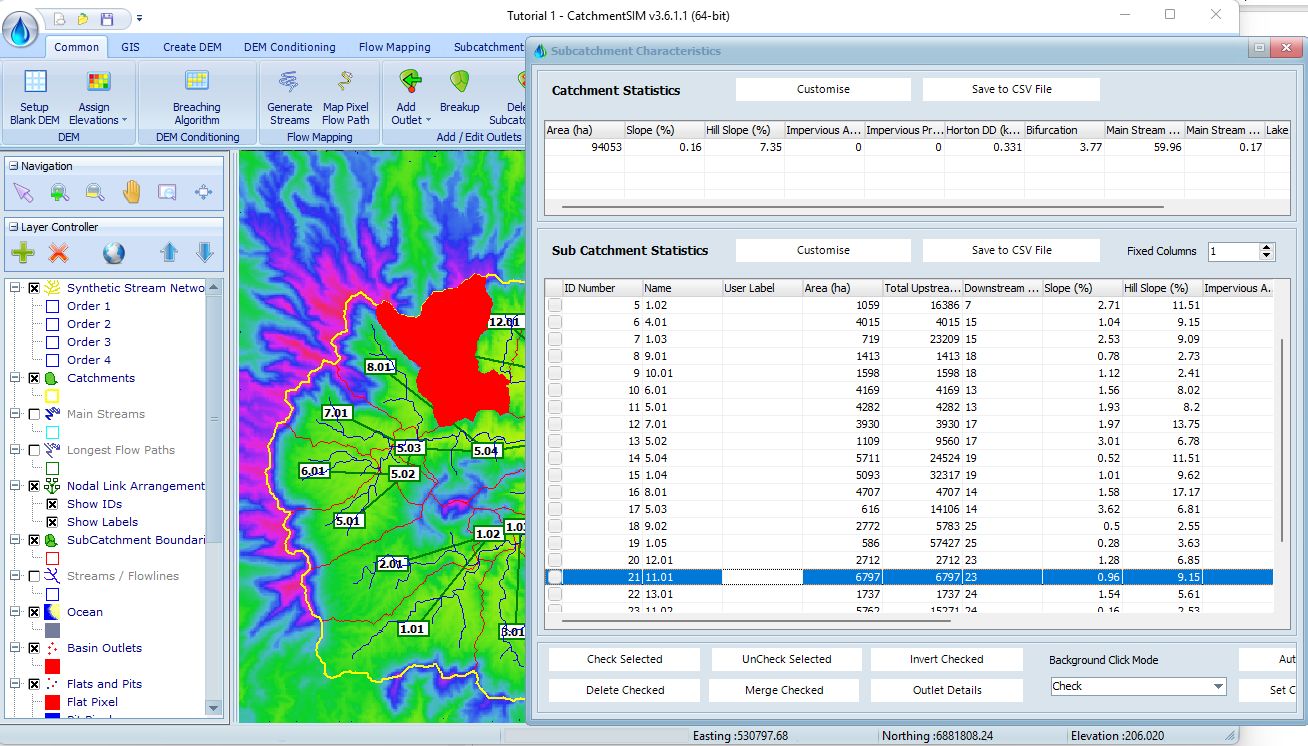Activate the Pan hand tool in Navigation
1308x746 pixels.
click(131, 192)
